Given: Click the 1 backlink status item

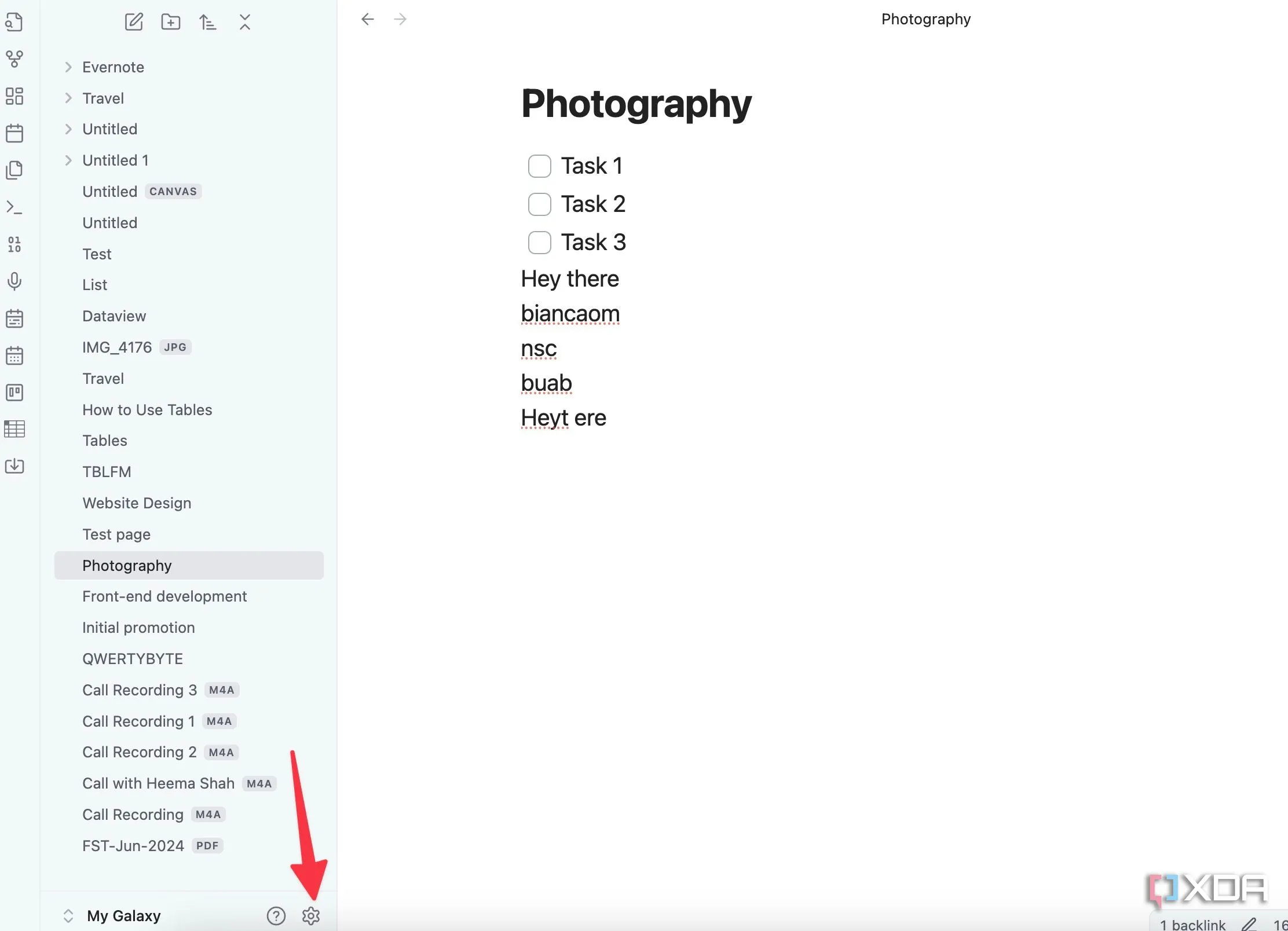Looking at the screenshot, I should pos(1192,925).
